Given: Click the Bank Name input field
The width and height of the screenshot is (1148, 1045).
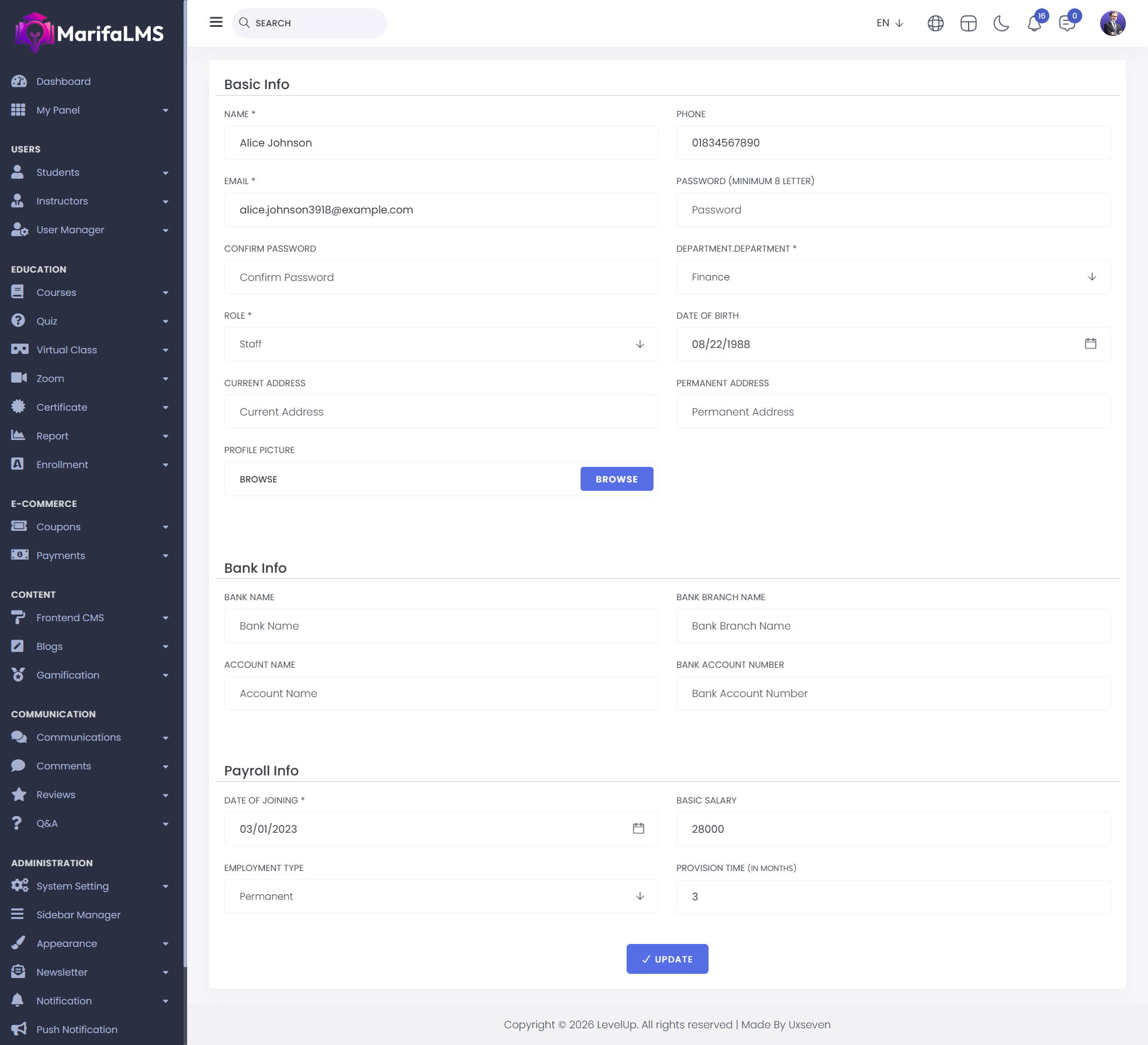Looking at the screenshot, I should tap(441, 626).
